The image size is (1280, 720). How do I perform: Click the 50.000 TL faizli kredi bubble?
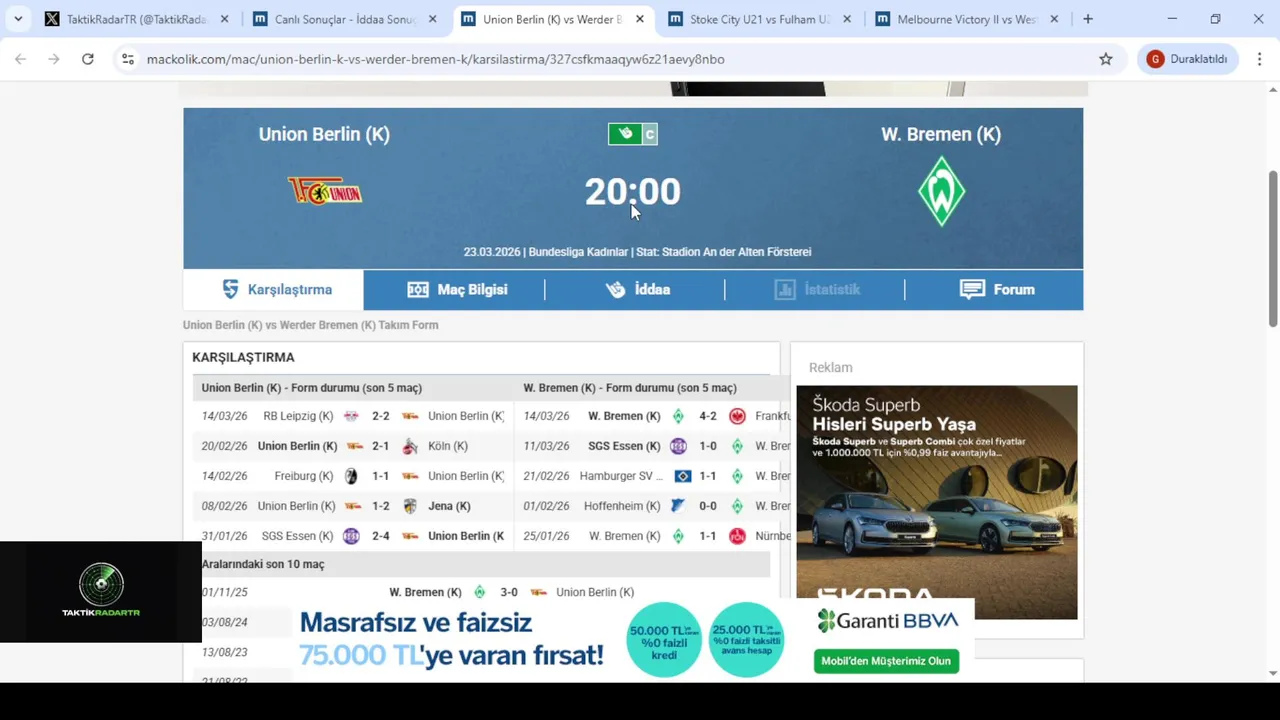coord(664,640)
